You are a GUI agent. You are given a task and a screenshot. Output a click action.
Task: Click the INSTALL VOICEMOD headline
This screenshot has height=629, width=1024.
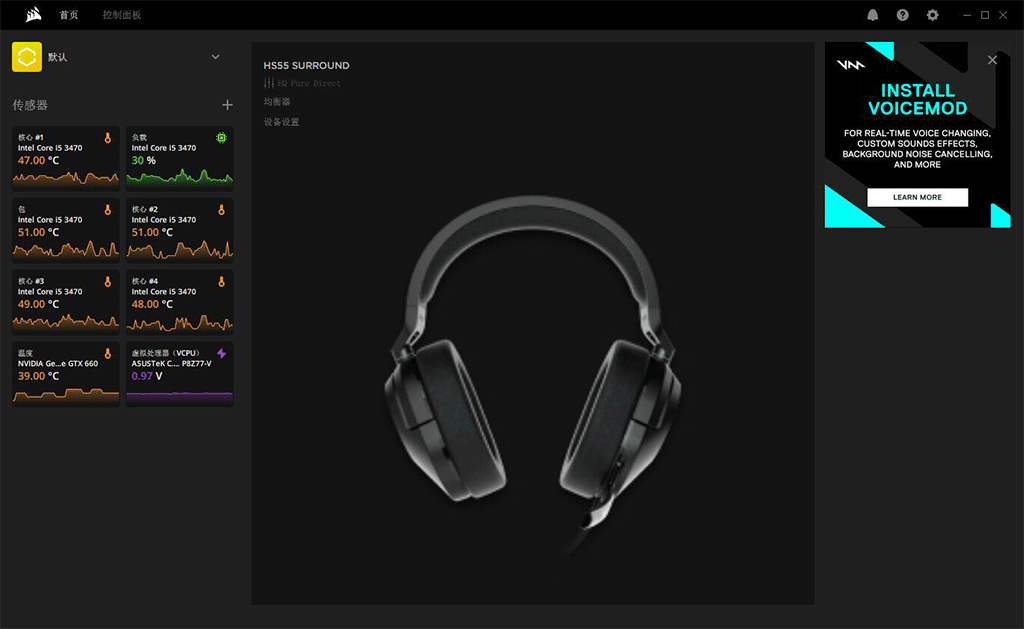coord(918,99)
